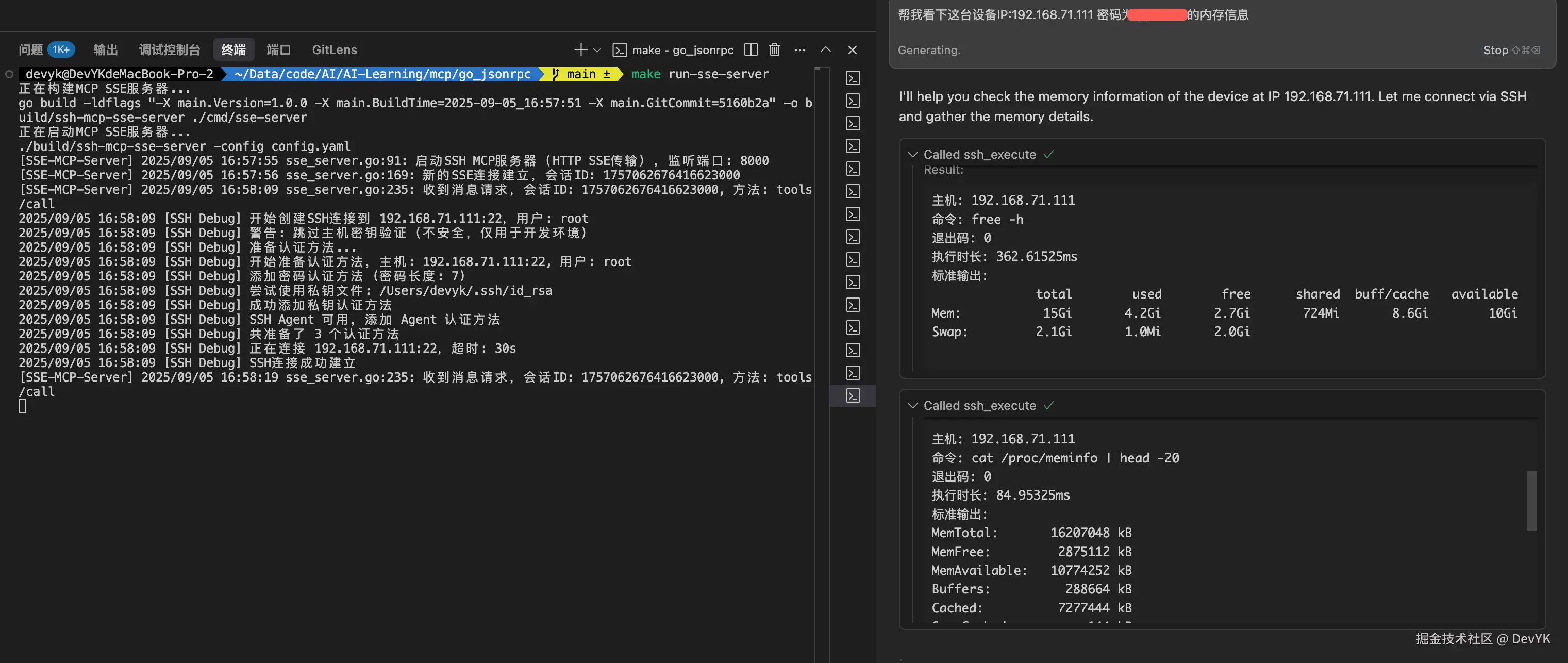Click the new terminal plus icon

click(x=580, y=49)
